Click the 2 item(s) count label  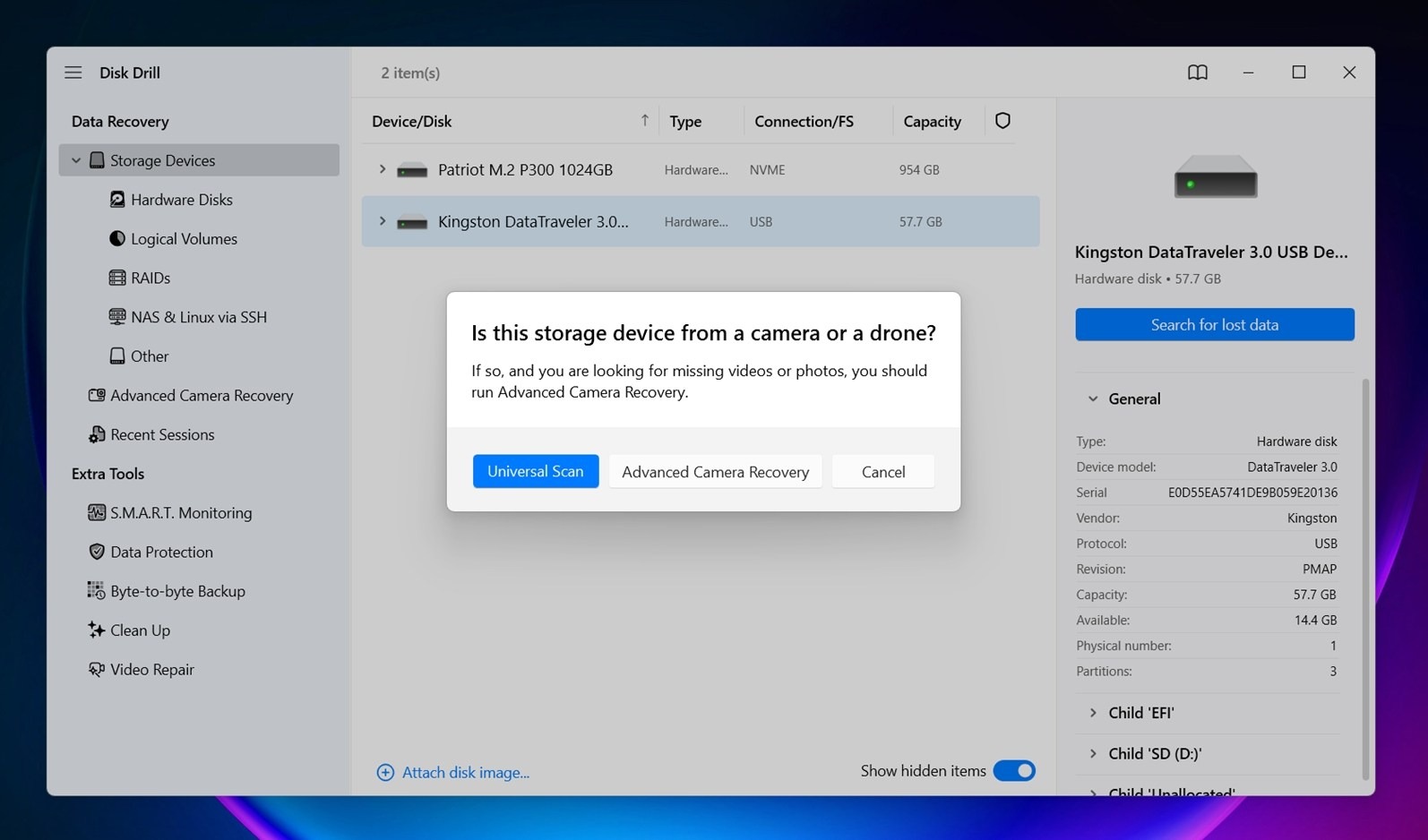click(x=410, y=73)
